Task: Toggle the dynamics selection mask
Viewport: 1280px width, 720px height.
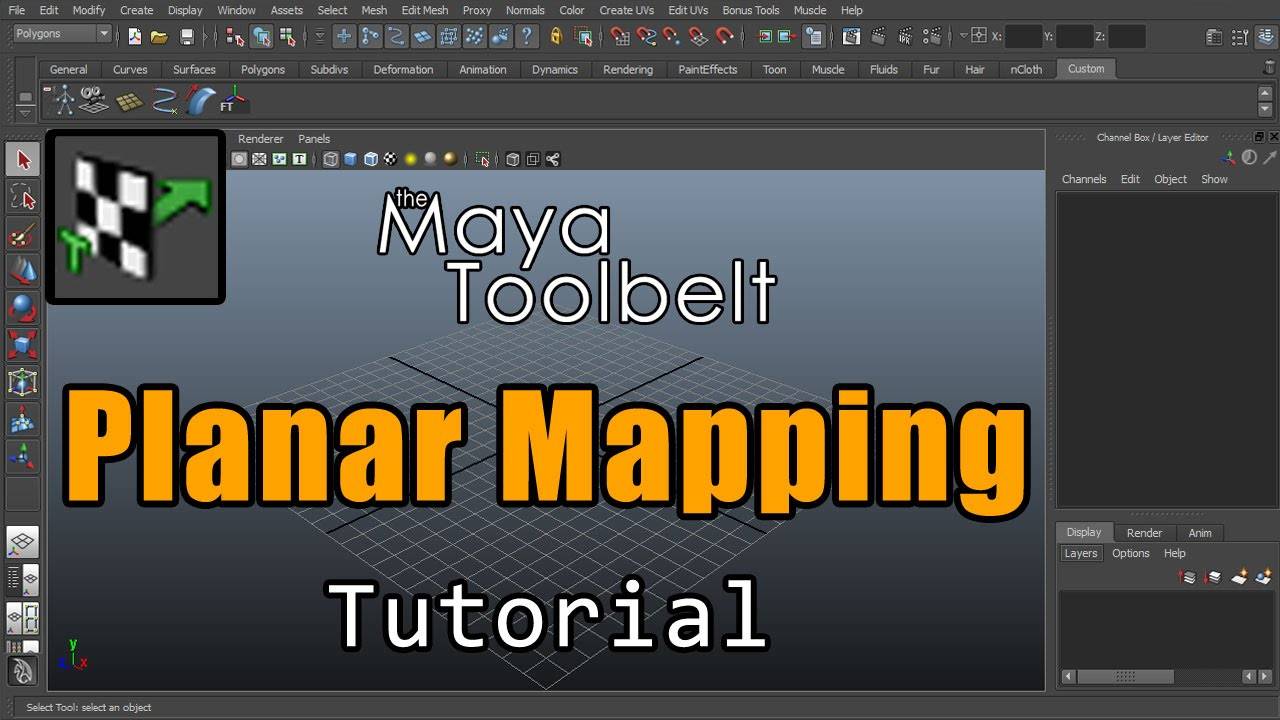Action: (x=475, y=37)
